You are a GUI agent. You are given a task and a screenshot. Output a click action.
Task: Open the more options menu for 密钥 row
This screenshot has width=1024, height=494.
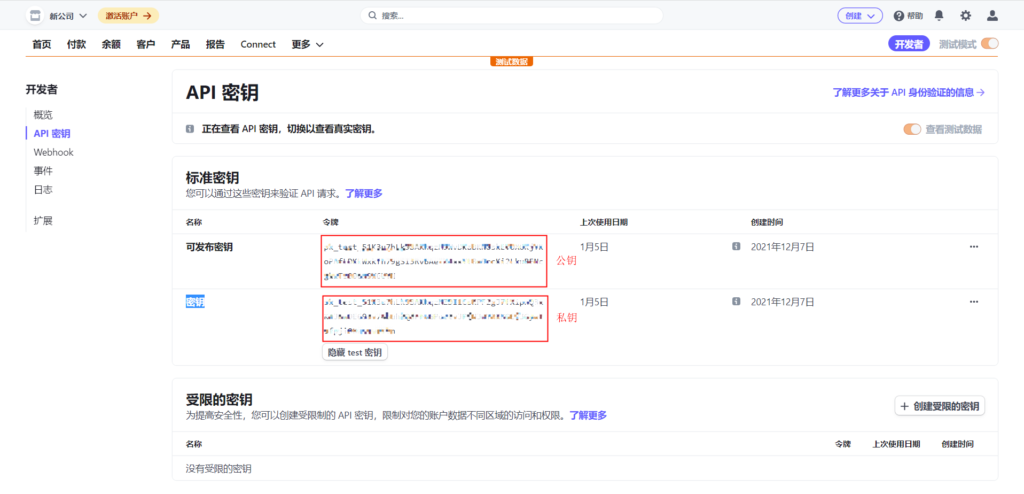tap(974, 301)
